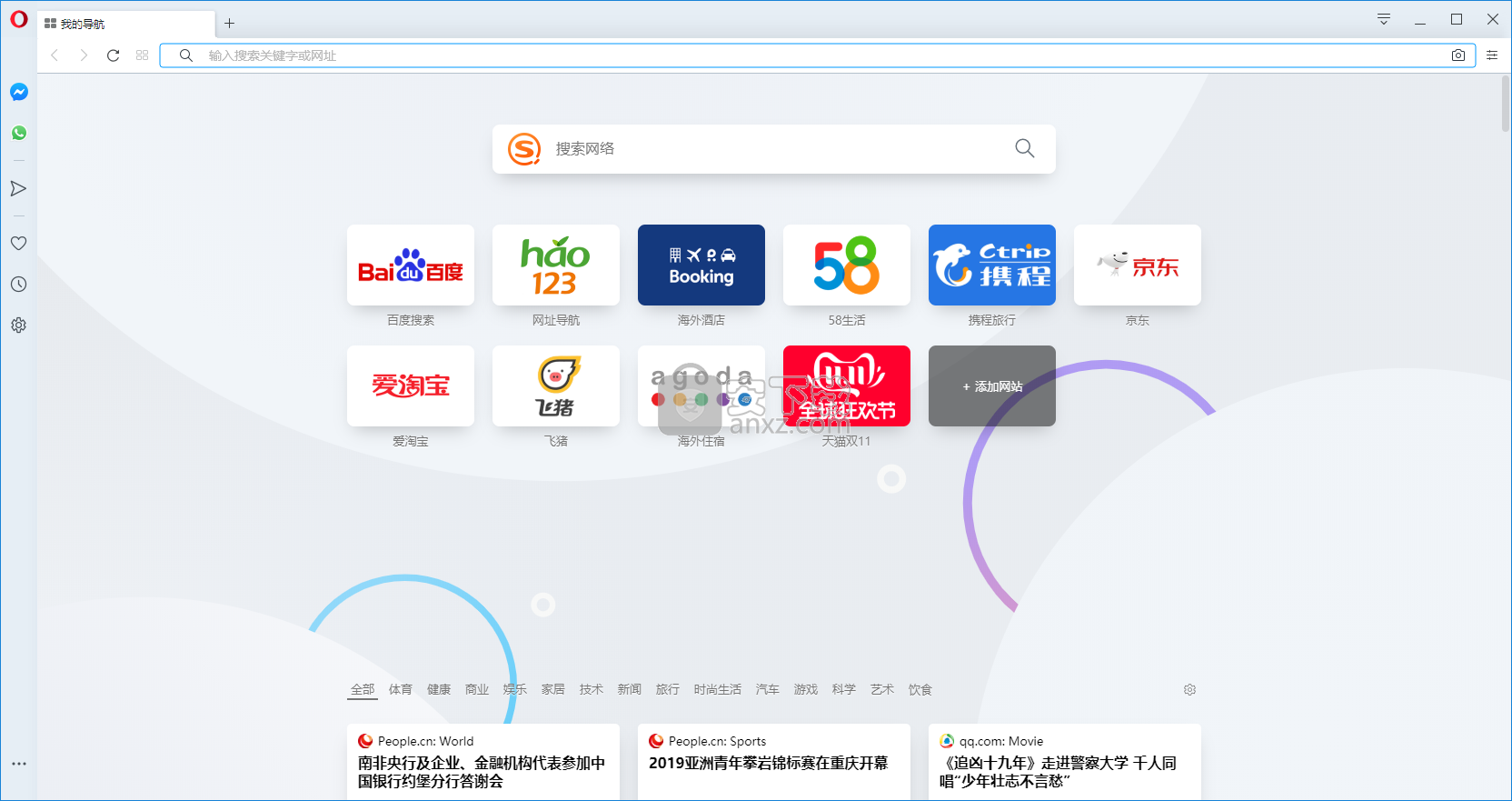Open settings gear in sidebar
The height and width of the screenshot is (801, 1512).
(18, 325)
